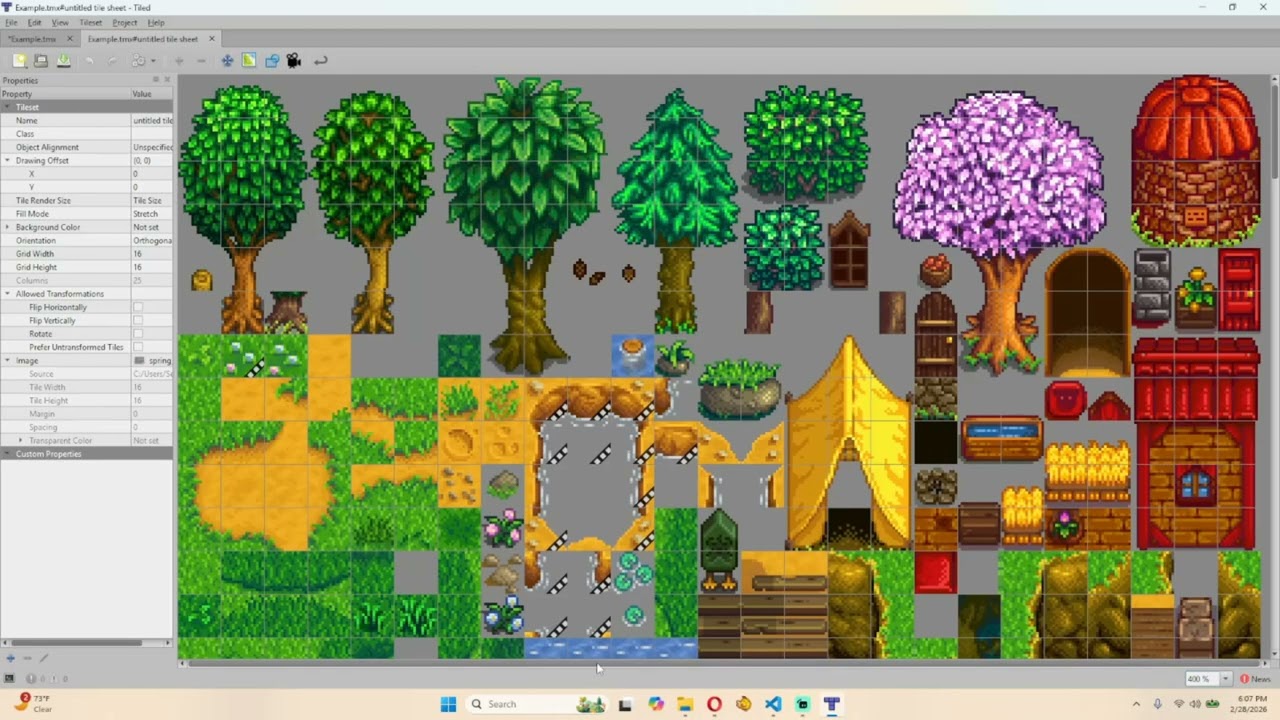This screenshot has height=720, width=1280.
Task: Open Visual Studio Code from taskbar
Action: (x=773, y=704)
